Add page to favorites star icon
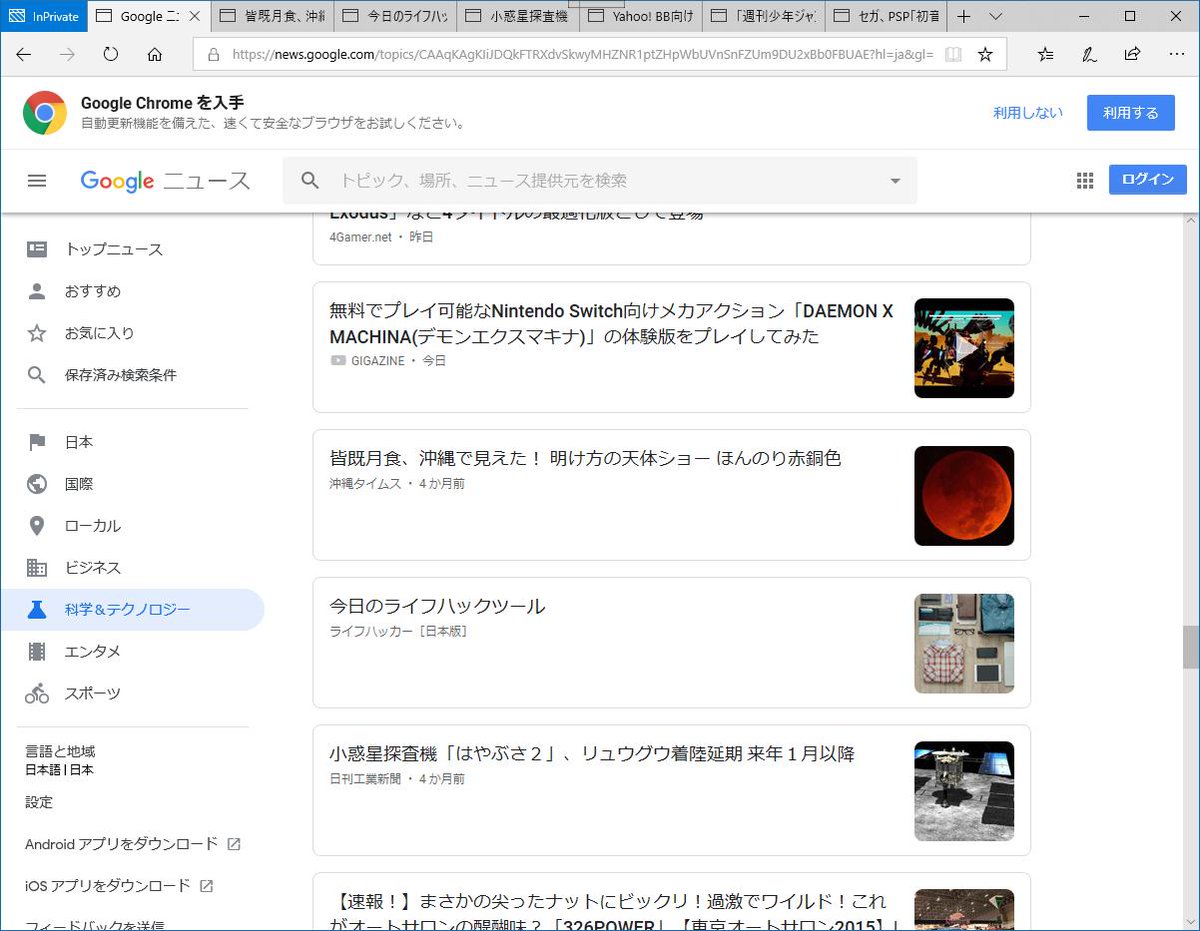The width and height of the screenshot is (1200, 931). (x=985, y=55)
